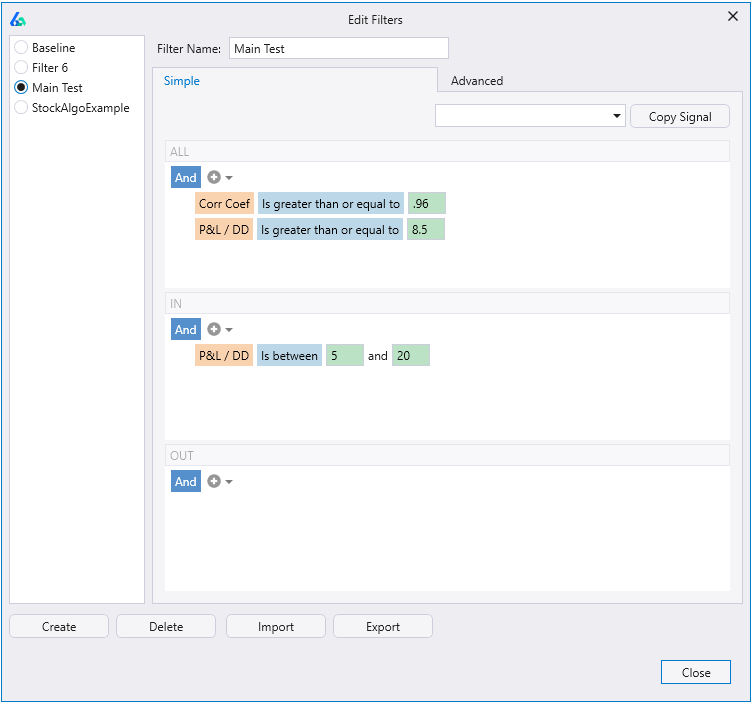Edit the .96 value for Corr Coef
The image size is (752, 704).
(427, 203)
